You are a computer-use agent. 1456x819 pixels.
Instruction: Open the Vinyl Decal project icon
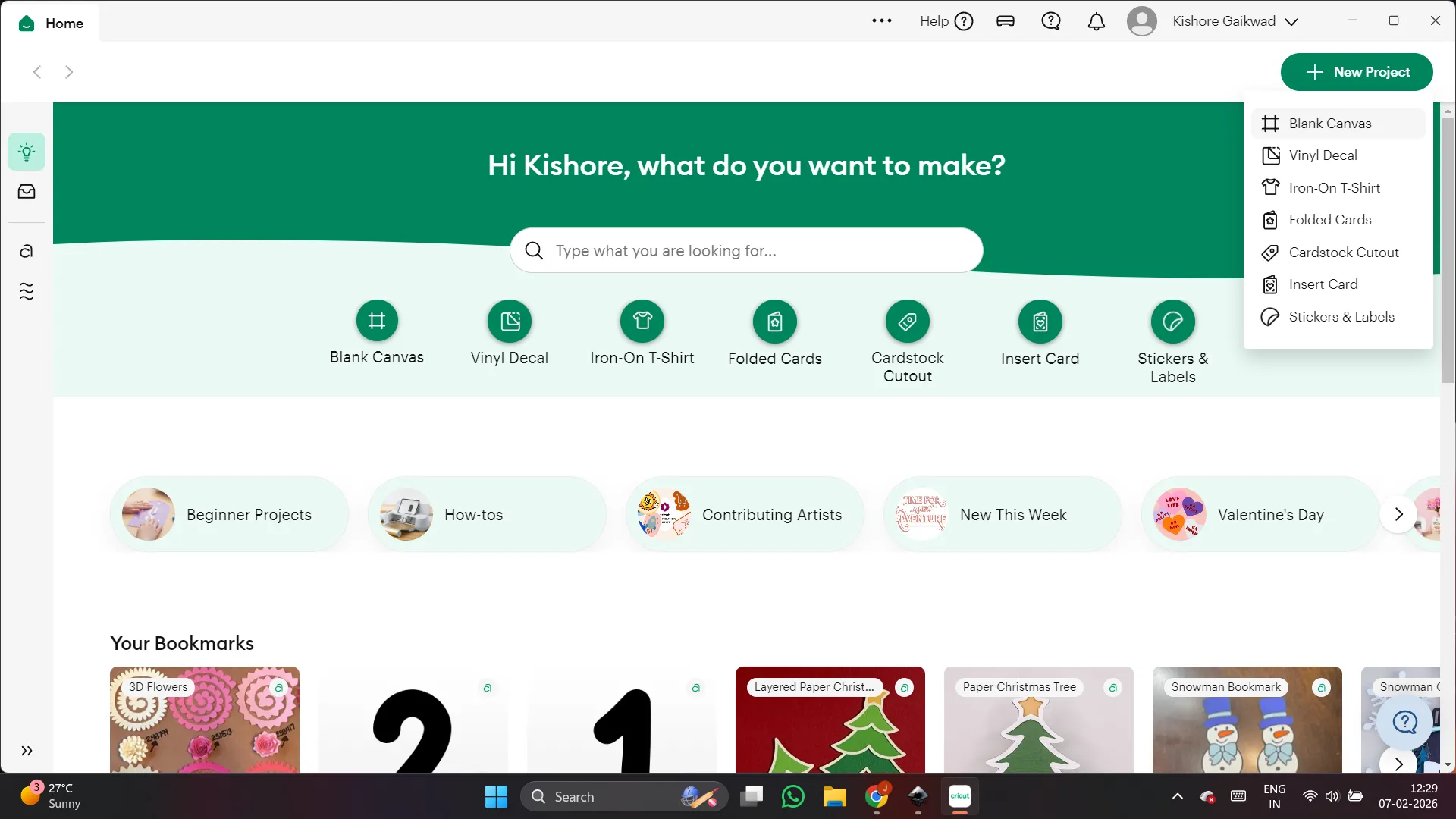coord(510,322)
